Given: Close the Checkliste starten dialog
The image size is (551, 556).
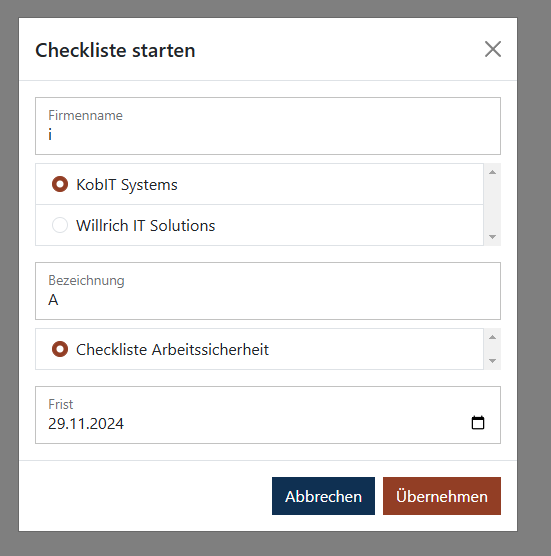Looking at the screenshot, I should pos(493,49).
